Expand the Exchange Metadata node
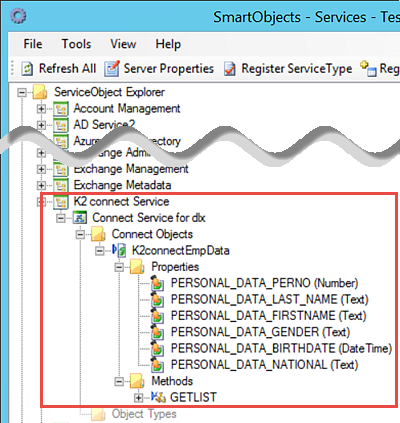The width and height of the screenshot is (400, 423). coord(41,185)
